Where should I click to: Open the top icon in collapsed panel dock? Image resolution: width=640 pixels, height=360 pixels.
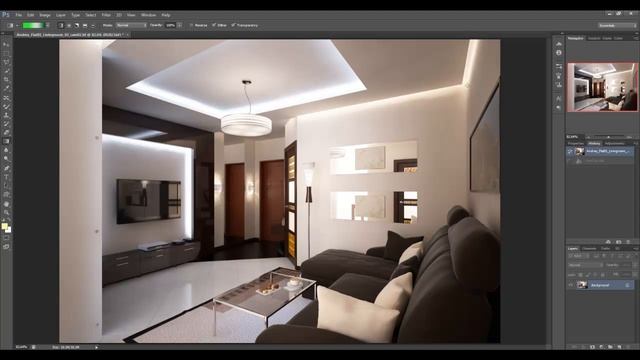559,44
